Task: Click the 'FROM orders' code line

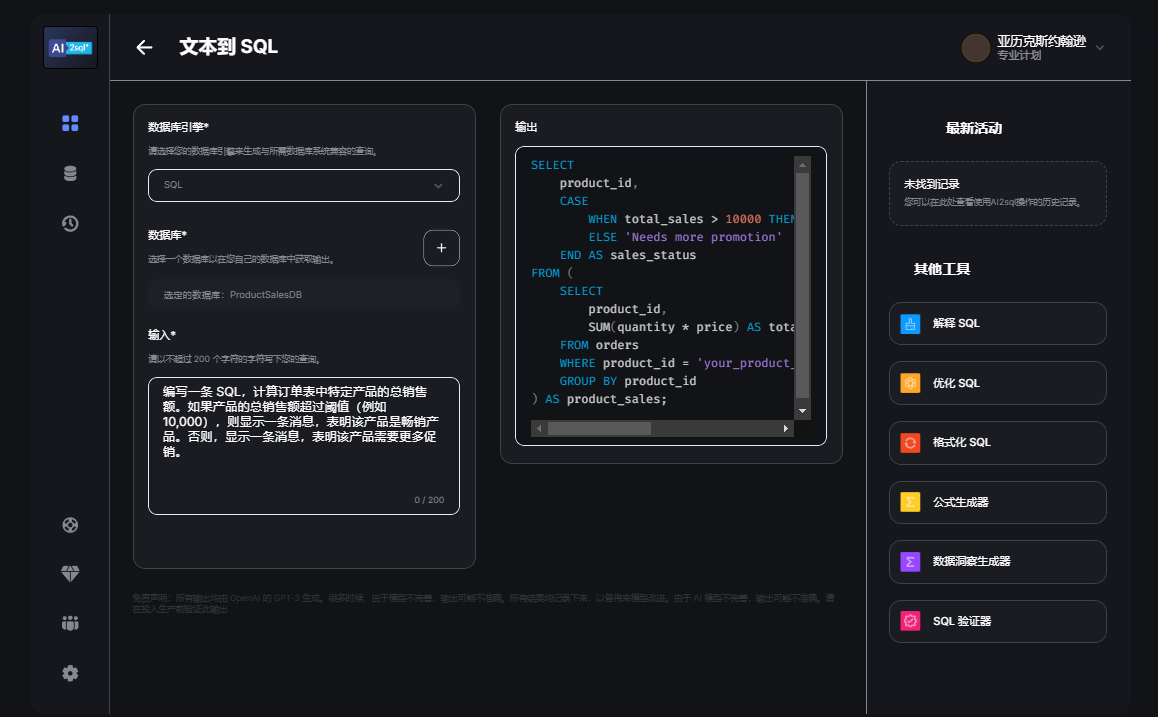Action: click(x=599, y=345)
